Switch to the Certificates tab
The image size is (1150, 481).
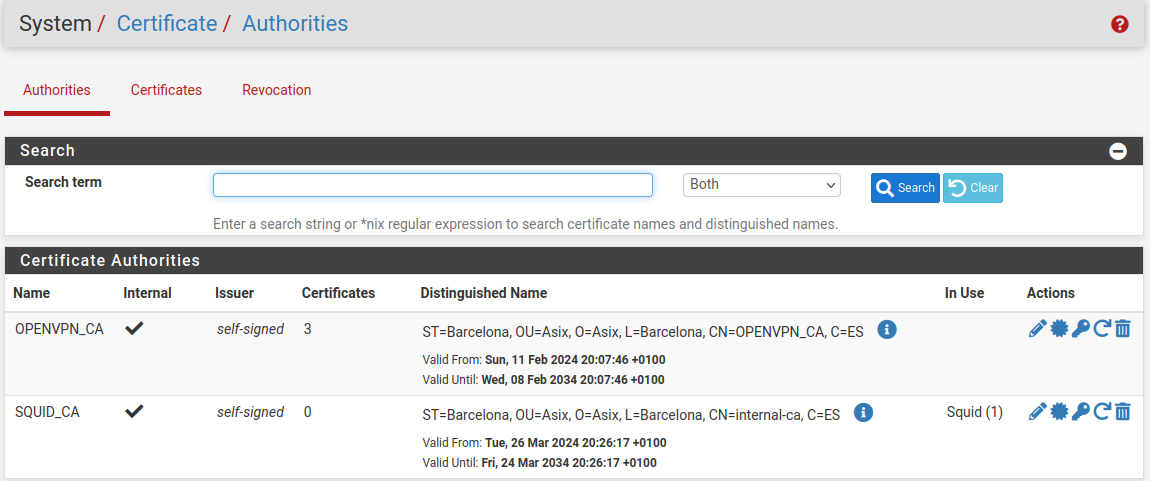pos(166,90)
